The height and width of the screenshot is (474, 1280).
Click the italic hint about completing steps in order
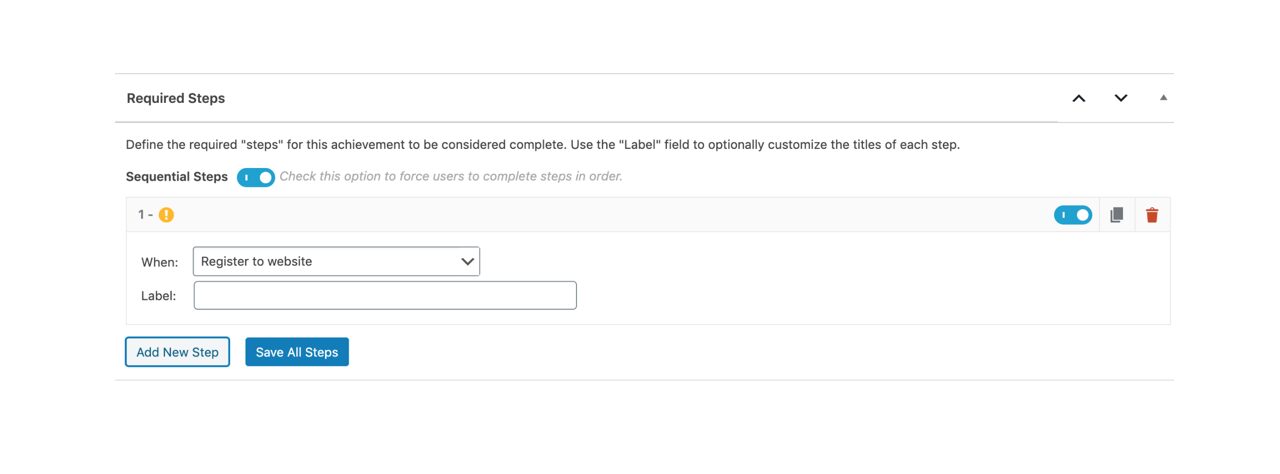(x=451, y=176)
